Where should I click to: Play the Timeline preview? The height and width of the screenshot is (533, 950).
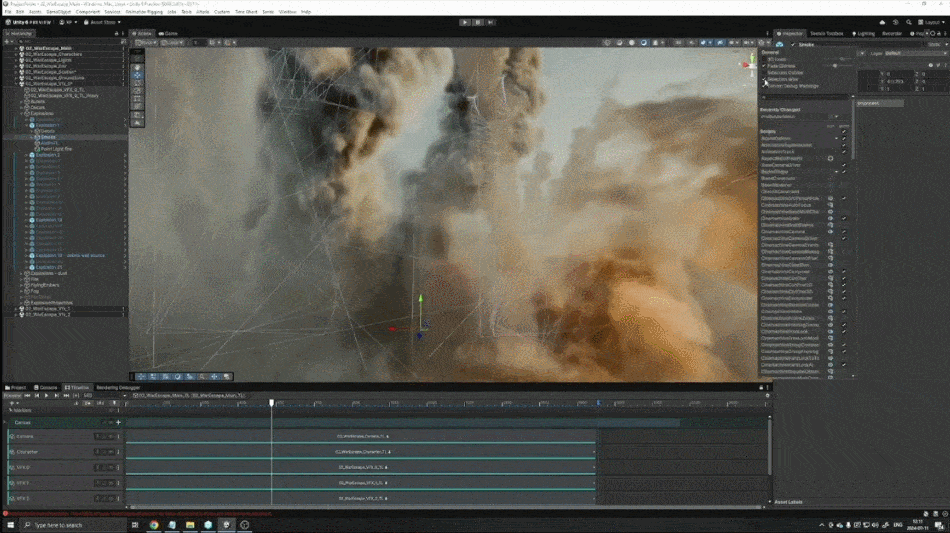pos(47,396)
